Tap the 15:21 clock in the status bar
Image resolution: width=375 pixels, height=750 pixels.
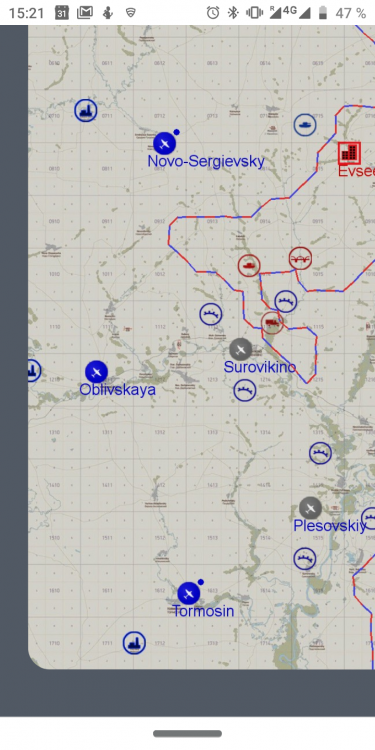coord(26,13)
